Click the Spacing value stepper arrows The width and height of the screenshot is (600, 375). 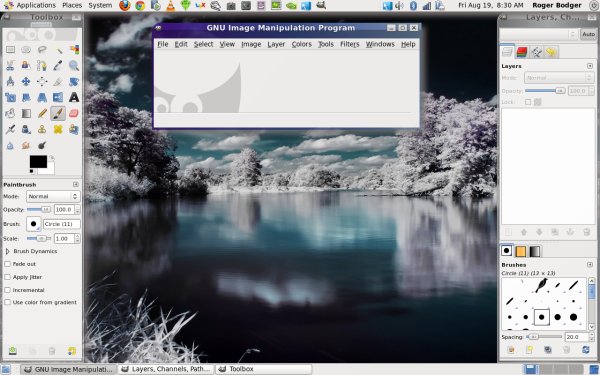[591, 337]
